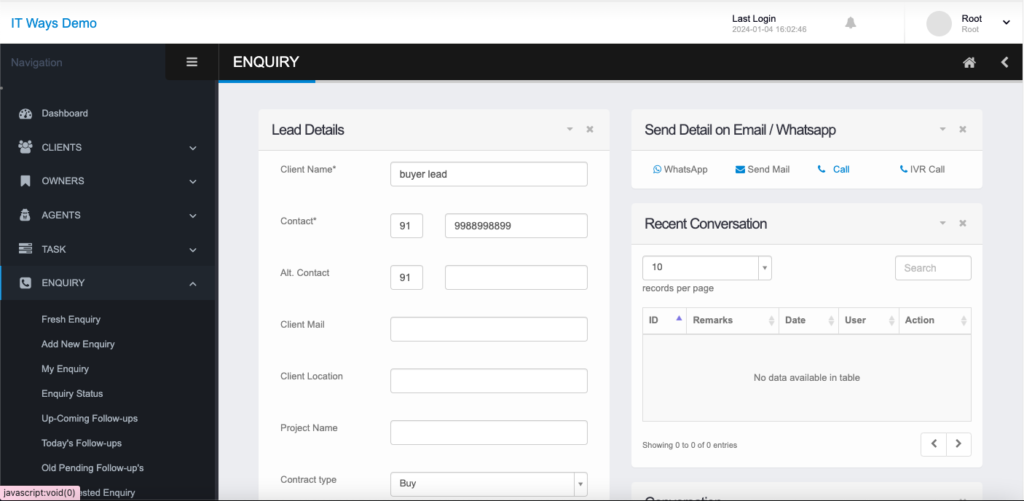The image size is (1024, 501).
Task: Close the Recent Conversation panel
Action: pos(963,223)
